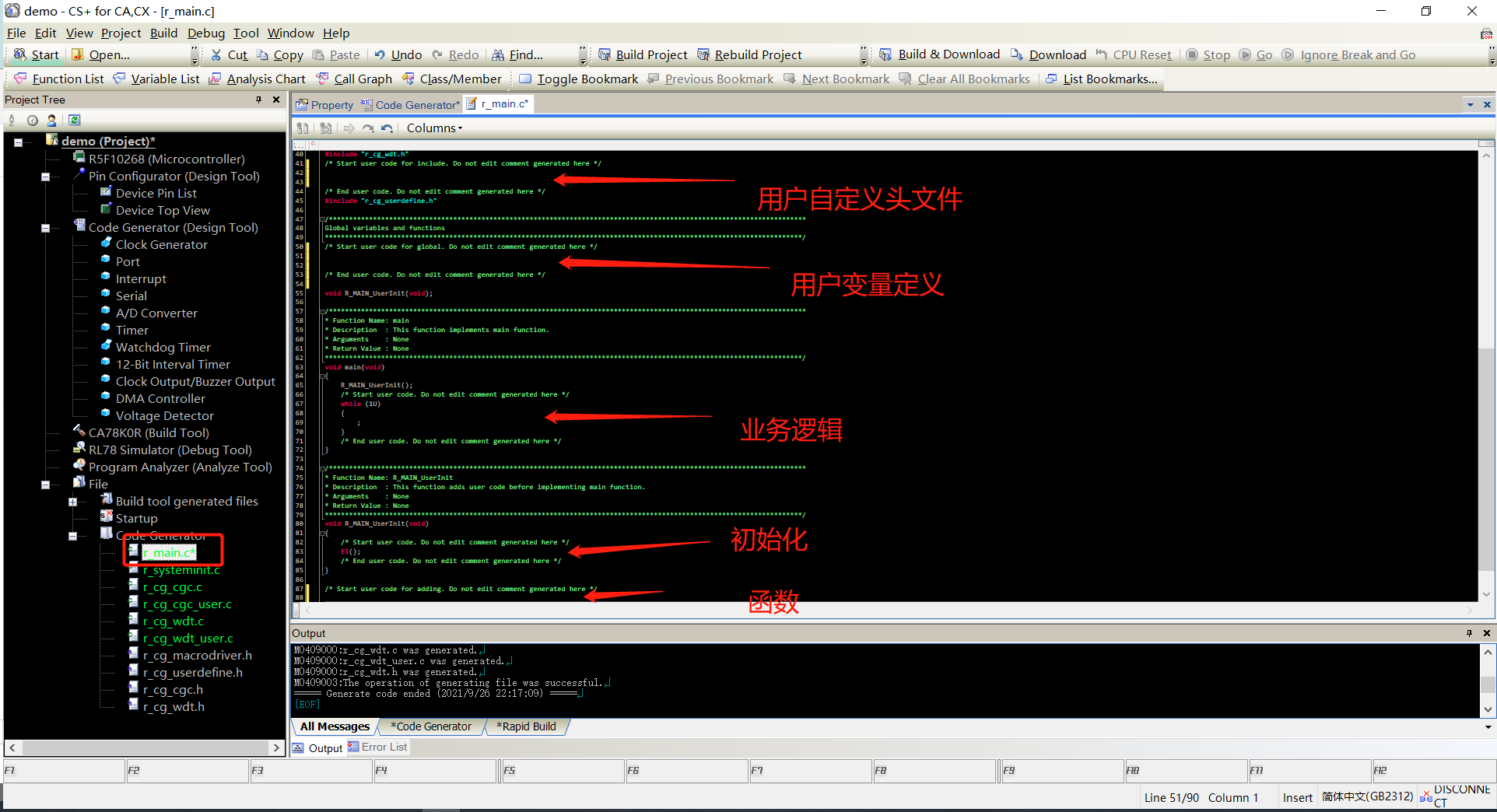Collapse the File tree node
The width and height of the screenshot is (1497, 812).
click(45, 485)
